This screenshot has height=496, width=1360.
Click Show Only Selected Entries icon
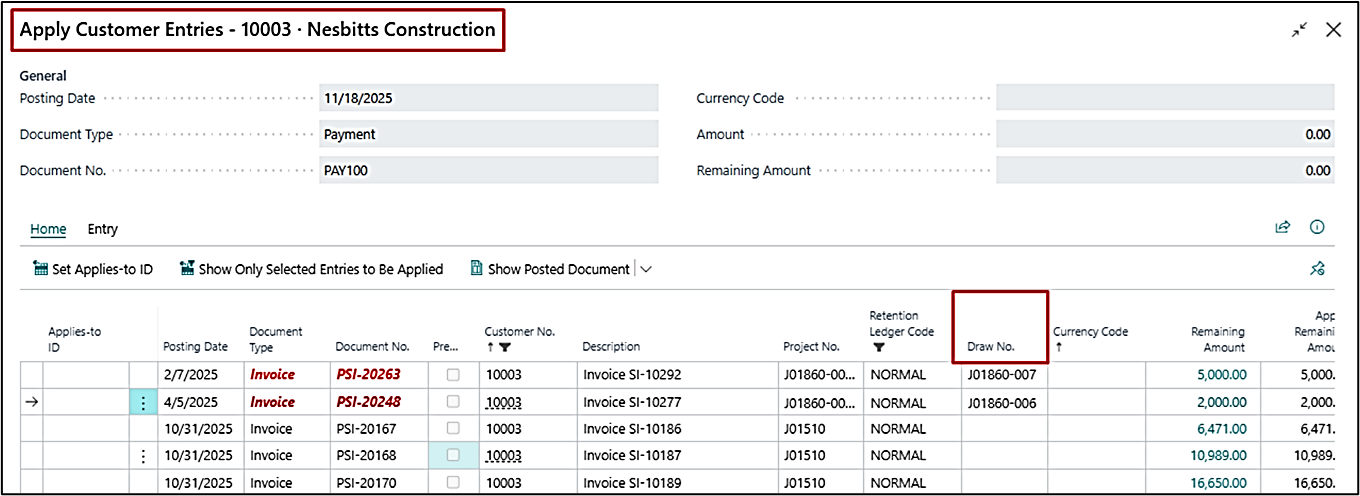(187, 269)
